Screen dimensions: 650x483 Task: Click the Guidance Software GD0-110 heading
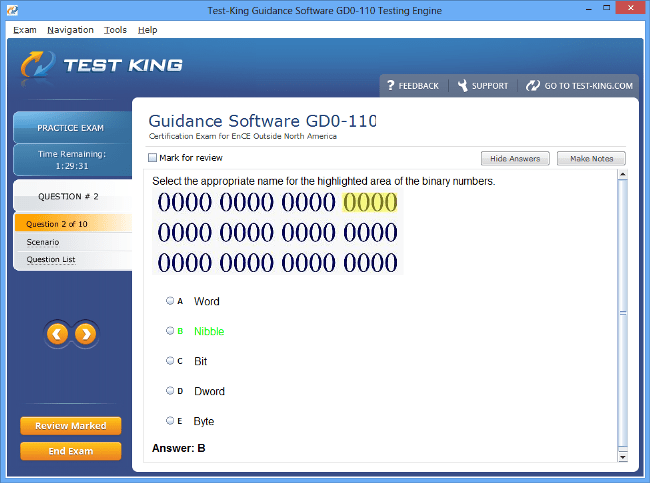(x=262, y=121)
